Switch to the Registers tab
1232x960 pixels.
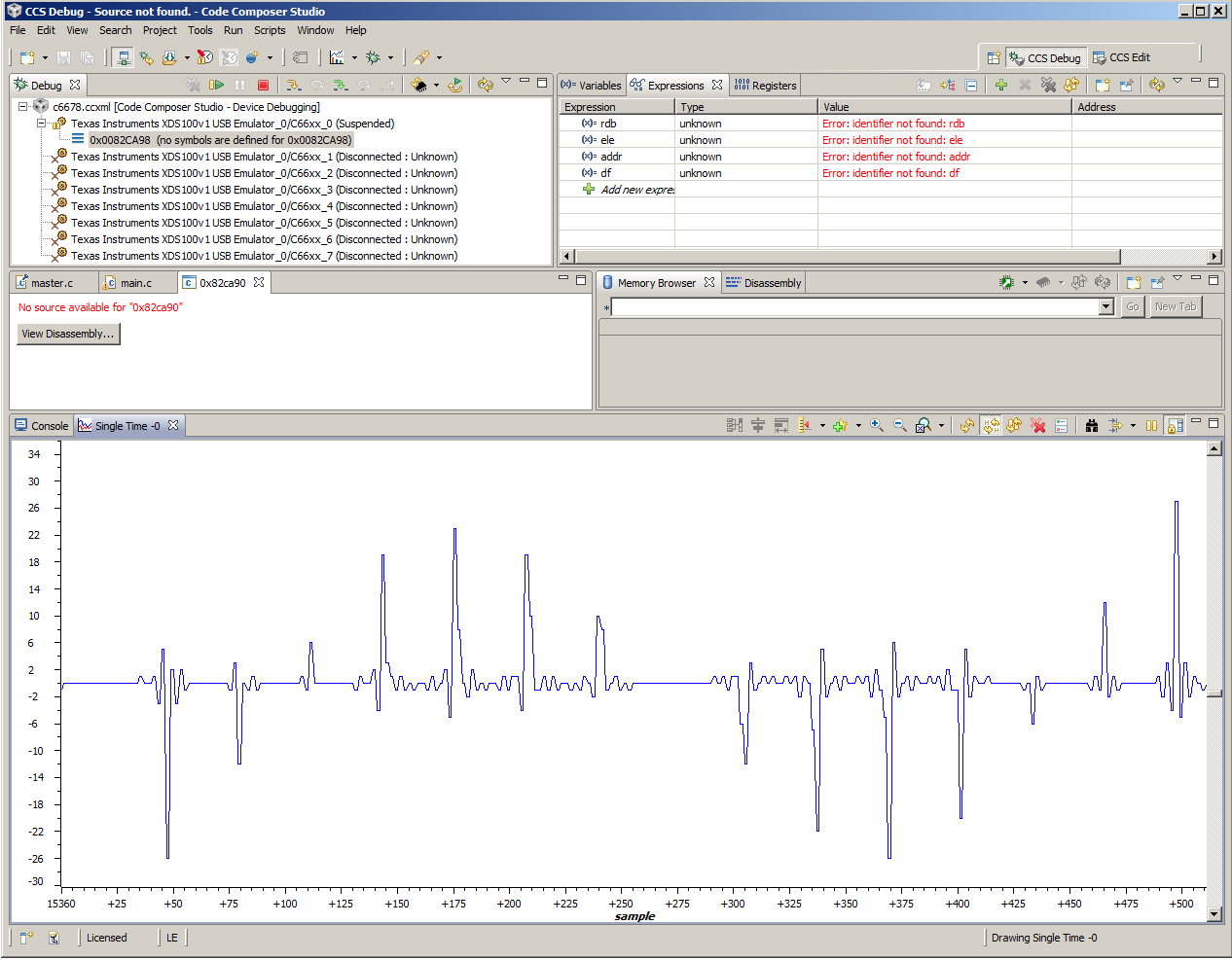point(765,86)
